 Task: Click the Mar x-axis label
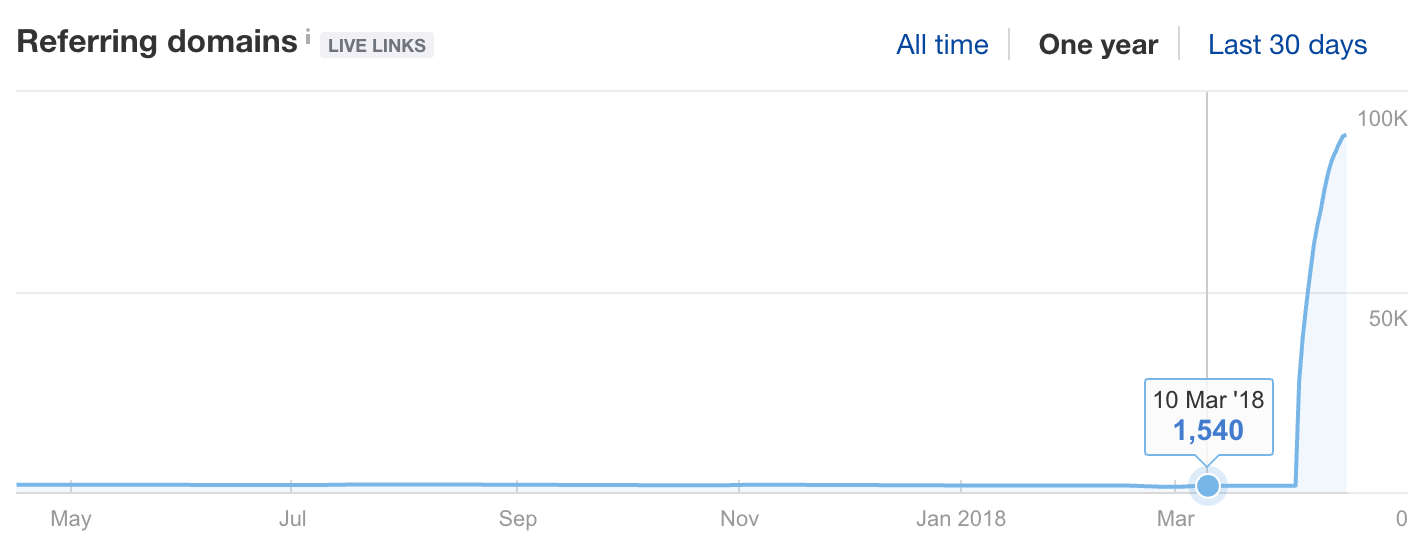(x=1175, y=519)
